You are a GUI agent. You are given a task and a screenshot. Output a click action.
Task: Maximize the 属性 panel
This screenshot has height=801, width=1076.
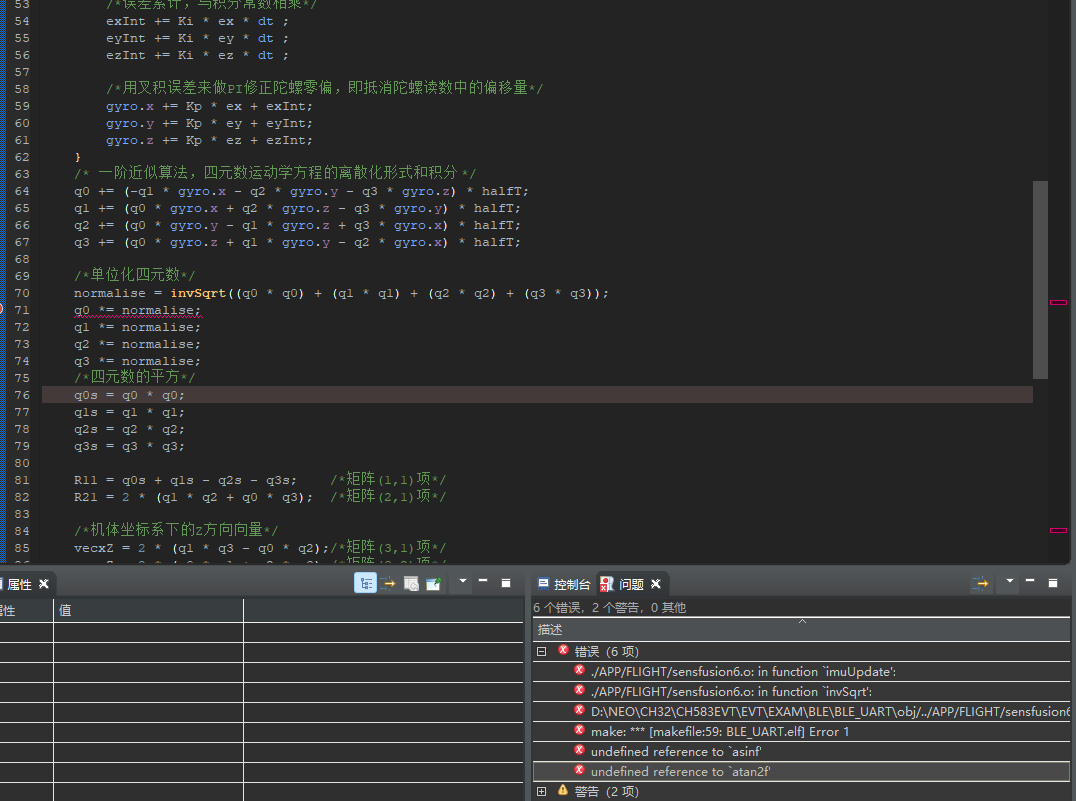tap(506, 582)
